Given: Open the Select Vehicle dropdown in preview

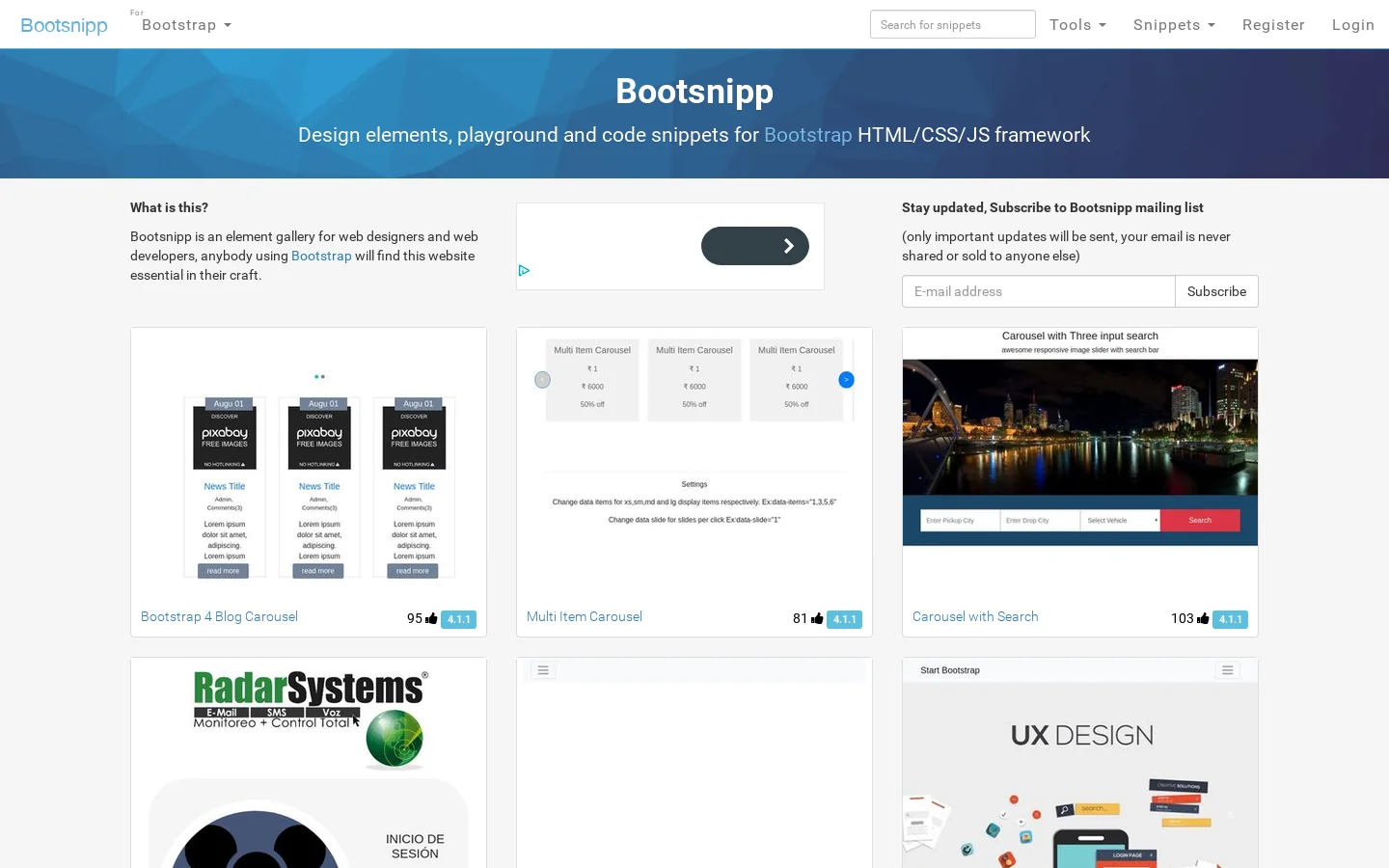Looking at the screenshot, I should [1120, 520].
